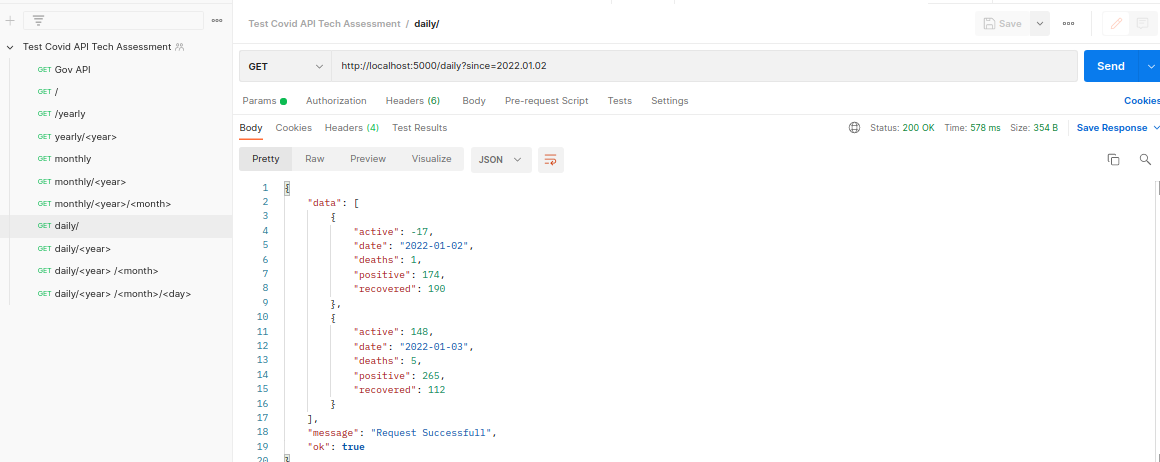Screen dimensions: 1160x462
Task: Open the JSON format dropdown
Action: (x=501, y=159)
